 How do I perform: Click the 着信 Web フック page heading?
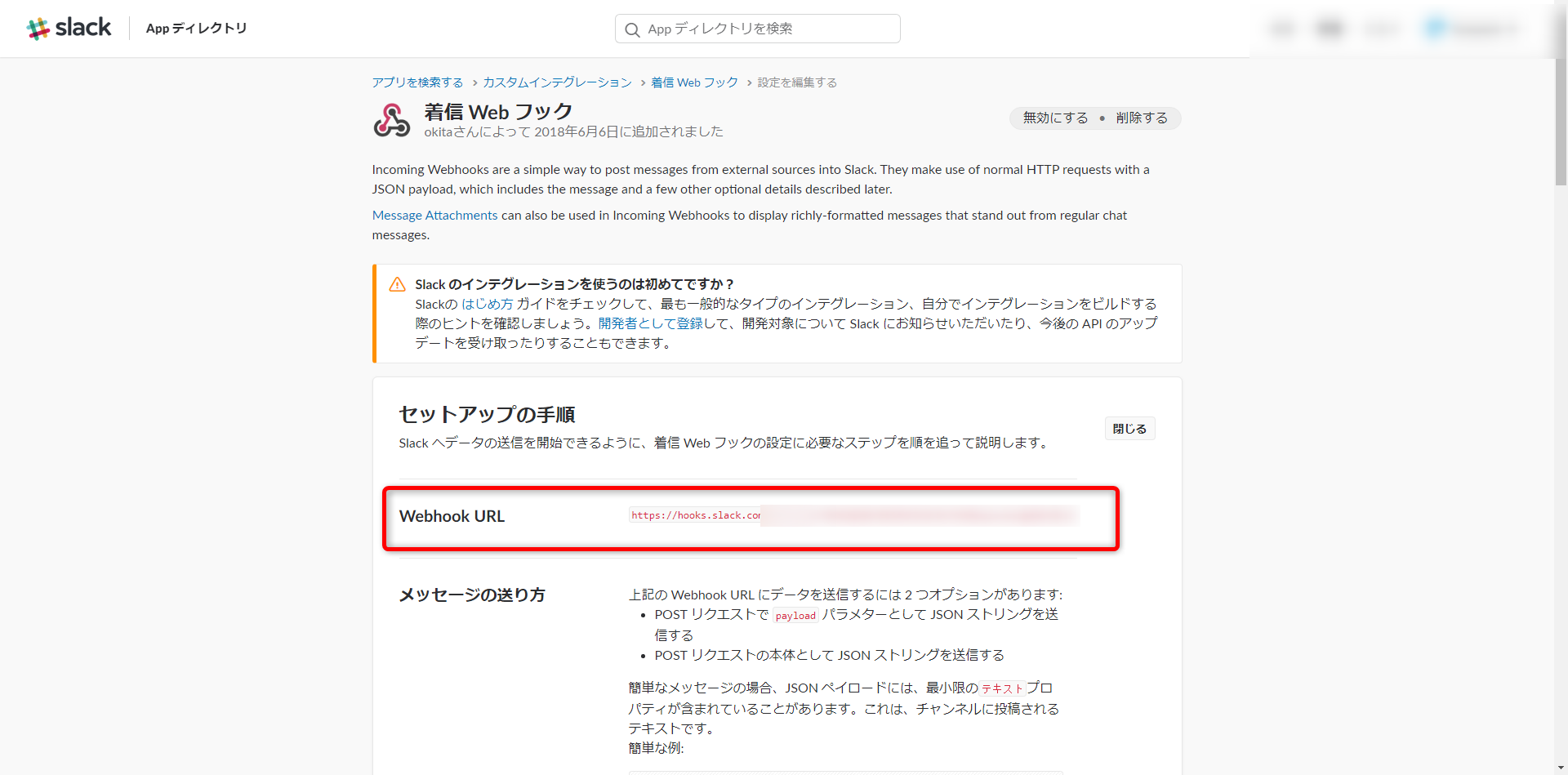click(x=498, y=111)
